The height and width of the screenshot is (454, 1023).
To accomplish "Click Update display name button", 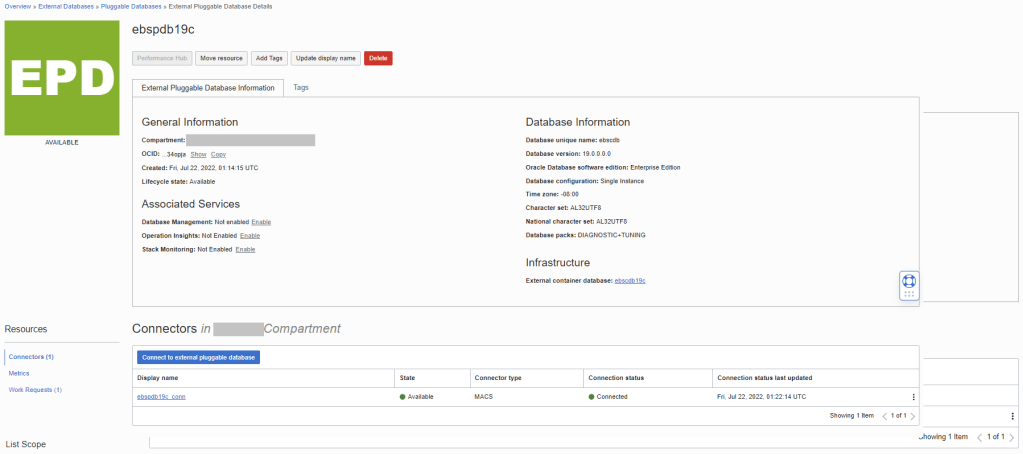I will coord(326,58).
